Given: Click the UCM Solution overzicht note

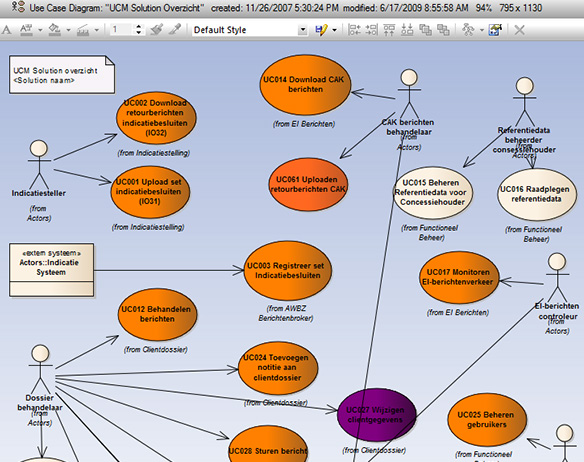Looking at the screenshot, I should 62,75.
